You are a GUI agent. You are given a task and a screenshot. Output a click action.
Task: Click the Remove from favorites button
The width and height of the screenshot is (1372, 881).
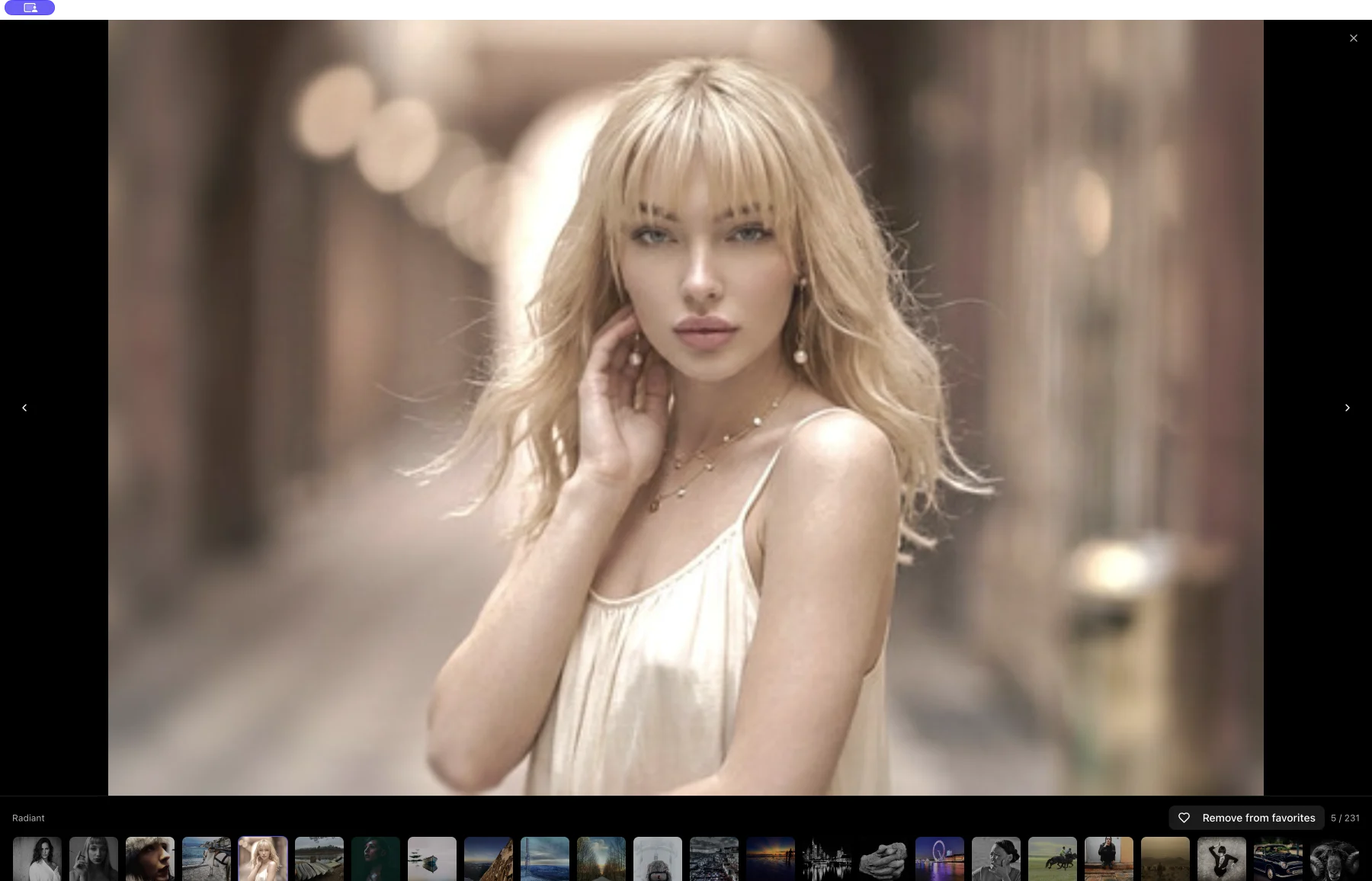pos(1258,817)
